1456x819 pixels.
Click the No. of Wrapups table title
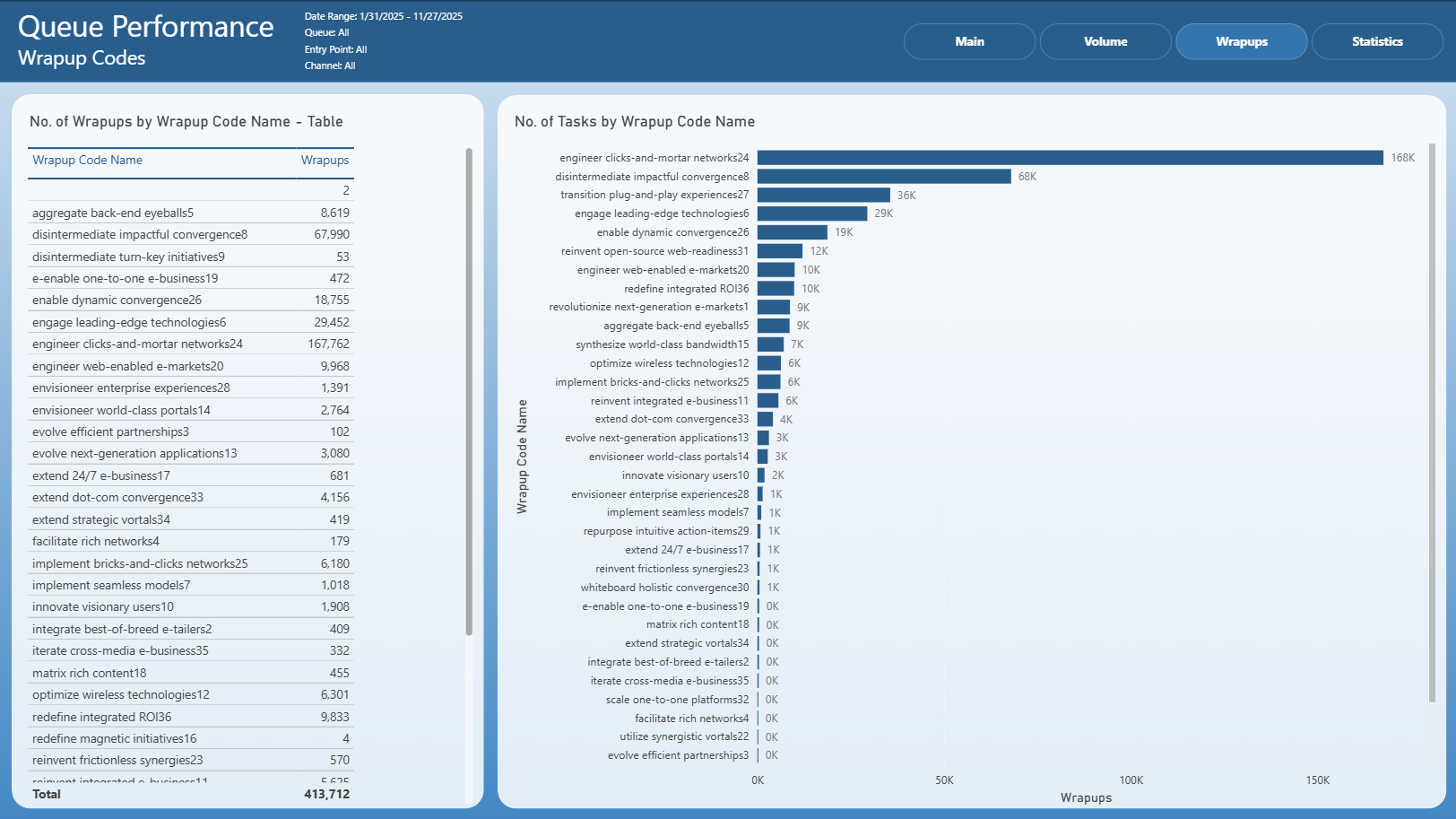tap(186, 122)
